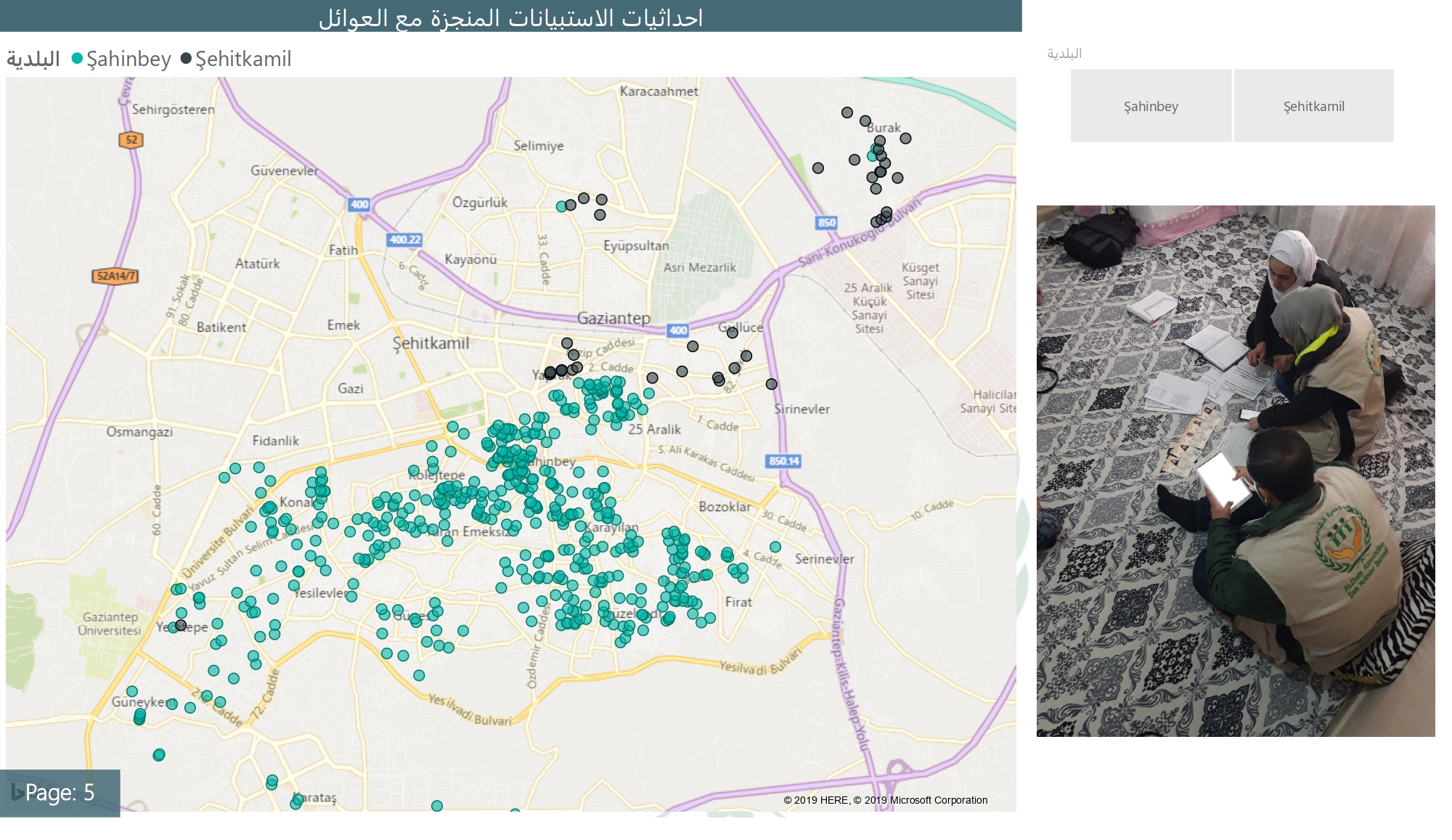Toggle the Şehitkamil slicer button
Viewport: 1452px width, 840px height.
click(x=1313, y=106)
